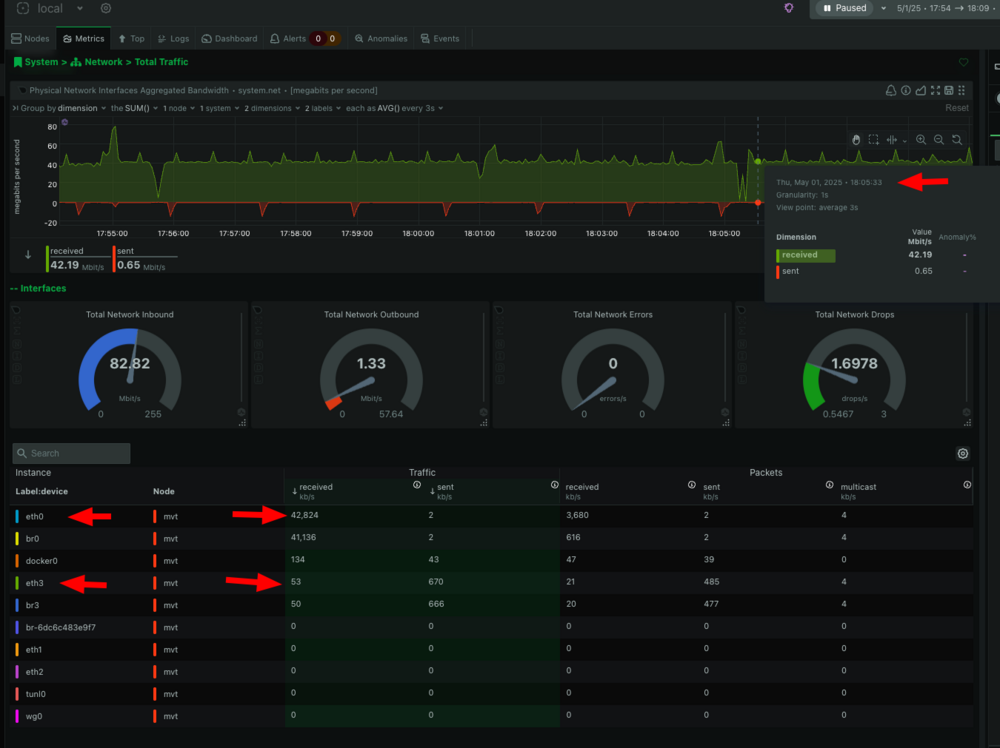Click the zoom out magnifier on chart

coord(939,140)
